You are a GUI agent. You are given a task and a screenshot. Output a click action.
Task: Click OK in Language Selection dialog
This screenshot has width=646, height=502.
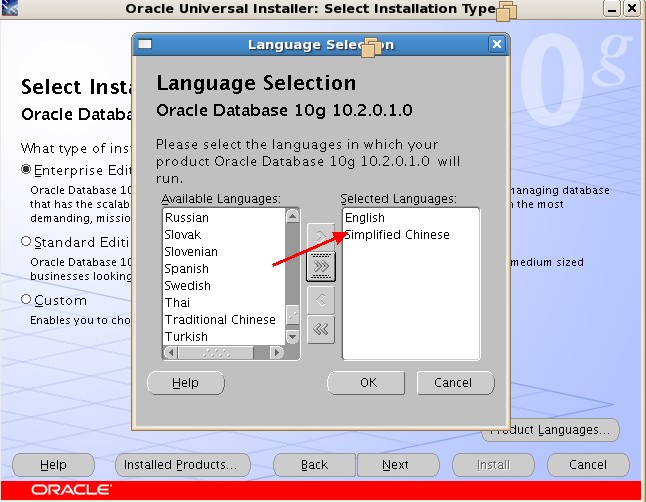(x=366, y=383)
